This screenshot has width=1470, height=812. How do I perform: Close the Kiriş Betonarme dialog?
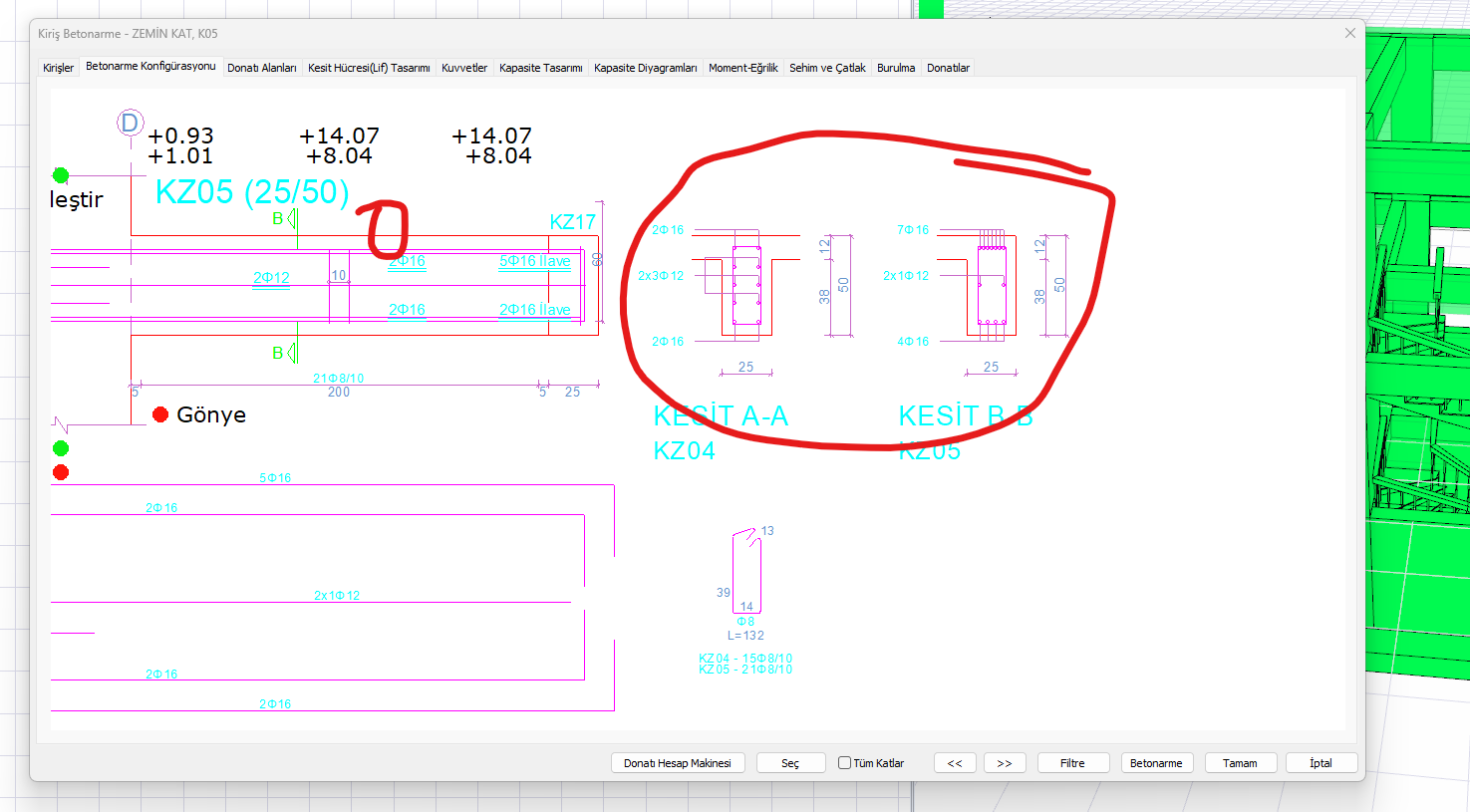[x=1349, y=33]
